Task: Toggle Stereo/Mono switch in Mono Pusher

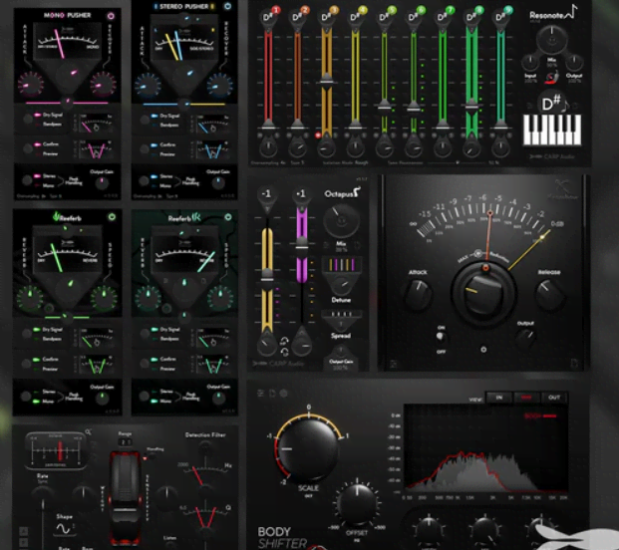Action: [27, 180]
